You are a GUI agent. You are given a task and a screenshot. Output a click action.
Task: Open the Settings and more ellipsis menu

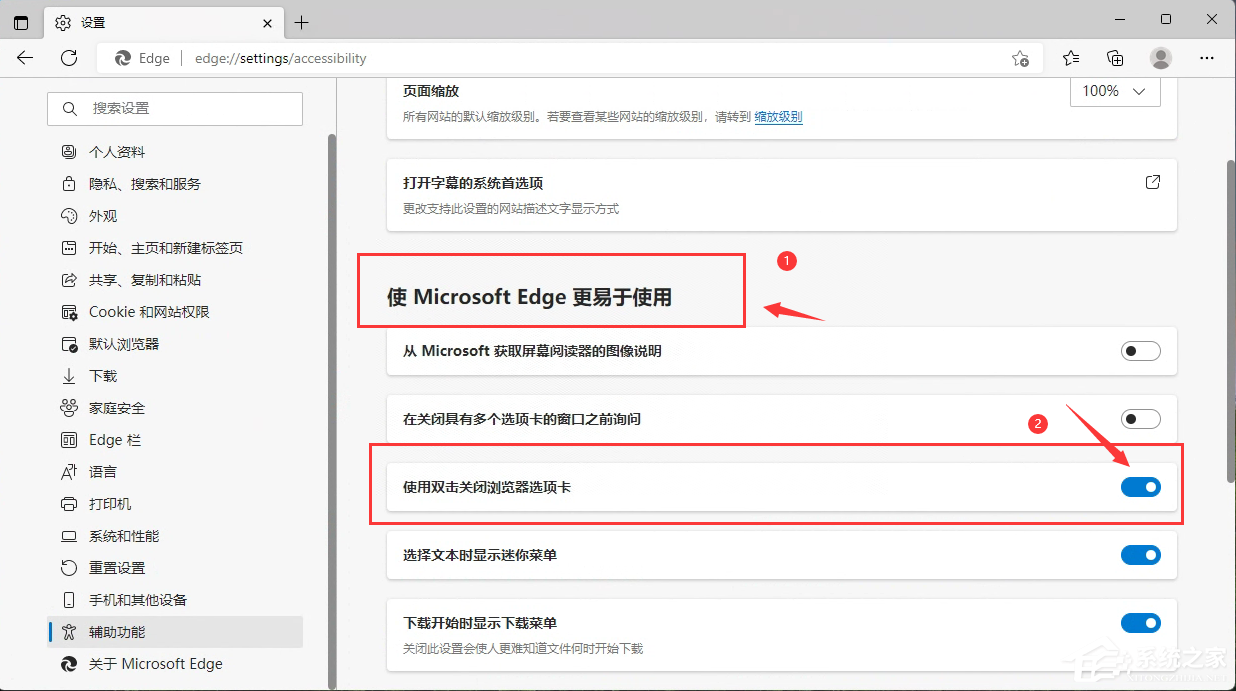(1207, 58)
